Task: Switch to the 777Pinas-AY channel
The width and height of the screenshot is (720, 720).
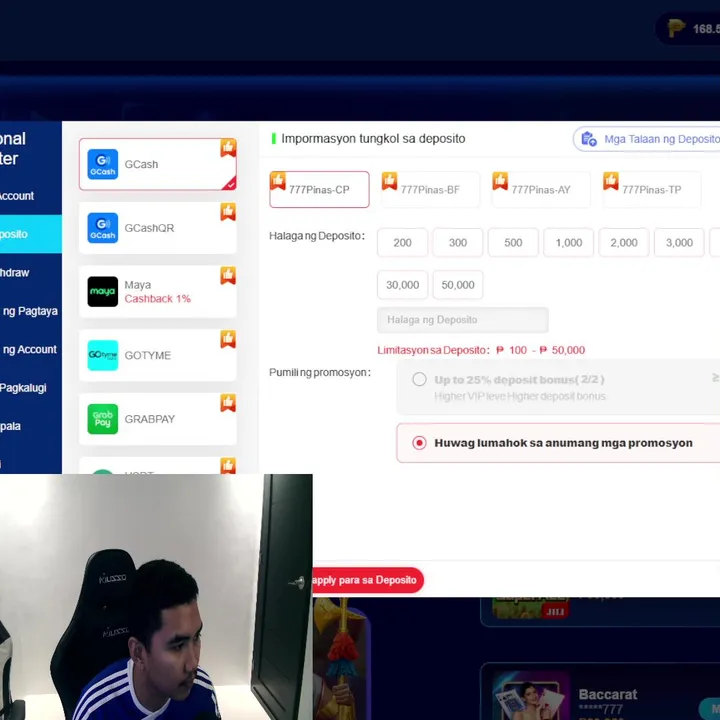Action: (541, 190)
